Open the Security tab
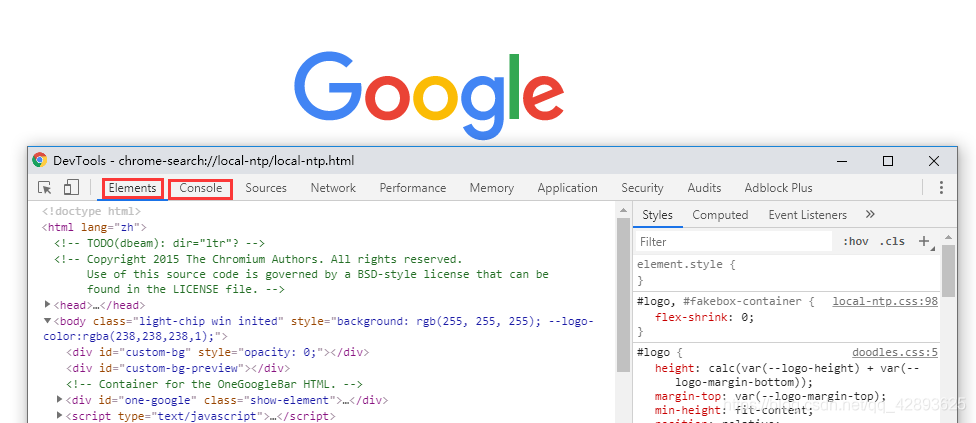Image resolution: width=976 pixels, height=423 pixels. point(642,188)
